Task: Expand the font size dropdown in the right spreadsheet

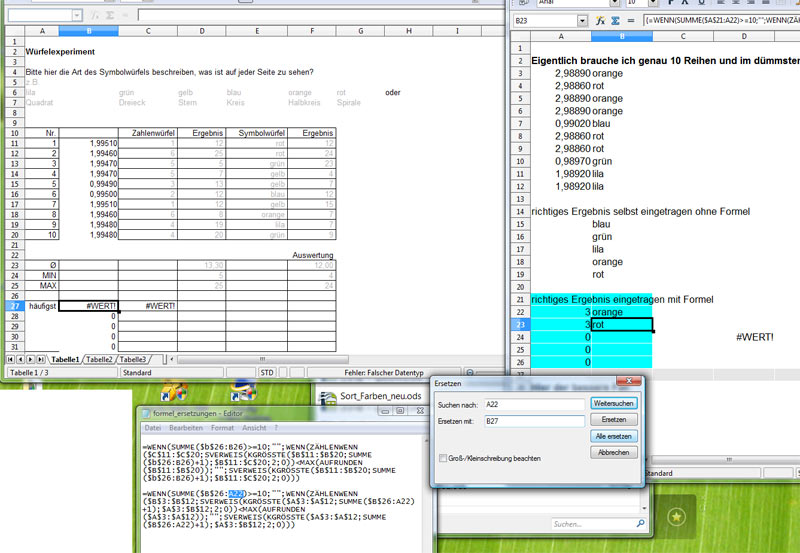Action: 653,3
